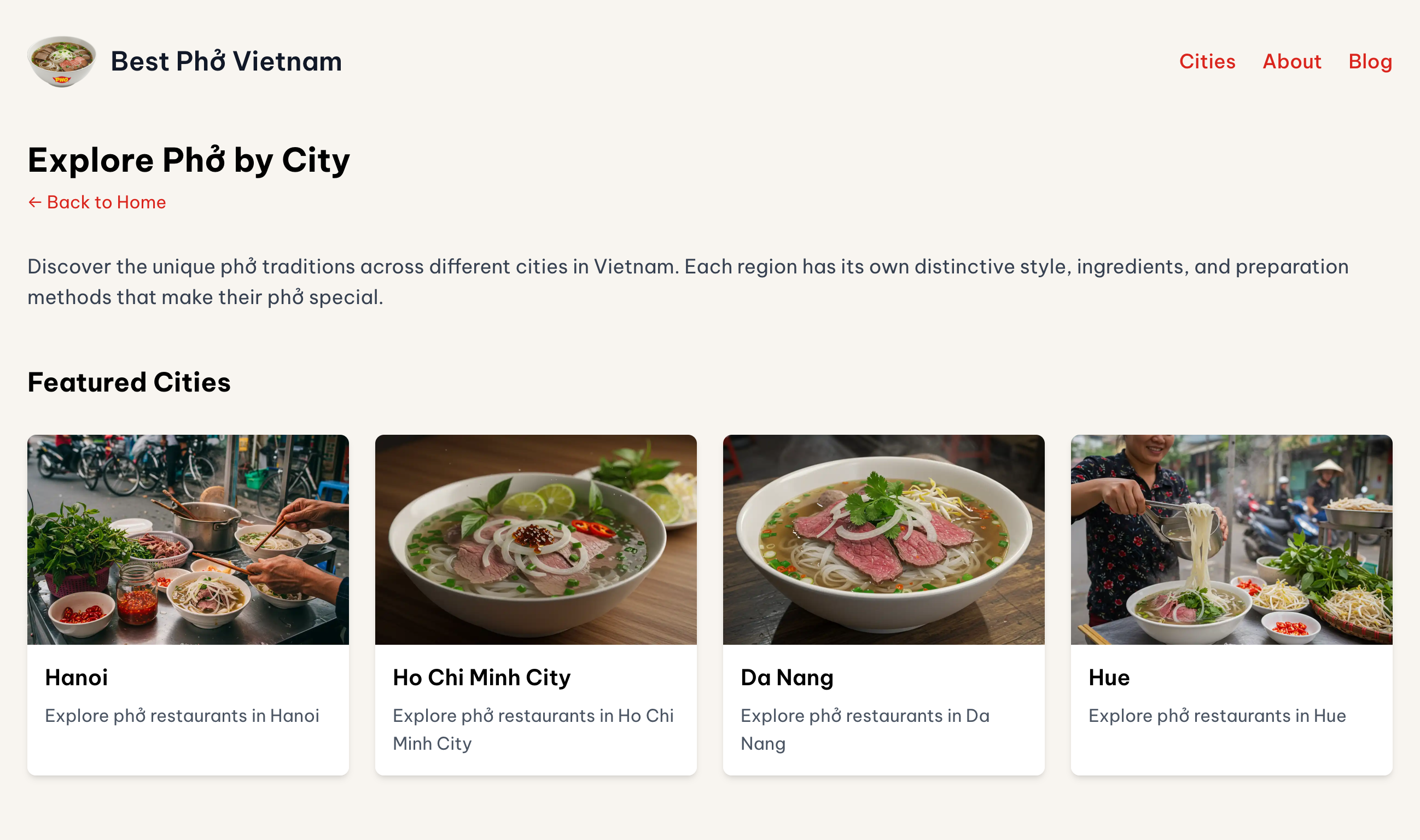
Task: Click the Ho Chi Minh City card description
Action: 533,729
